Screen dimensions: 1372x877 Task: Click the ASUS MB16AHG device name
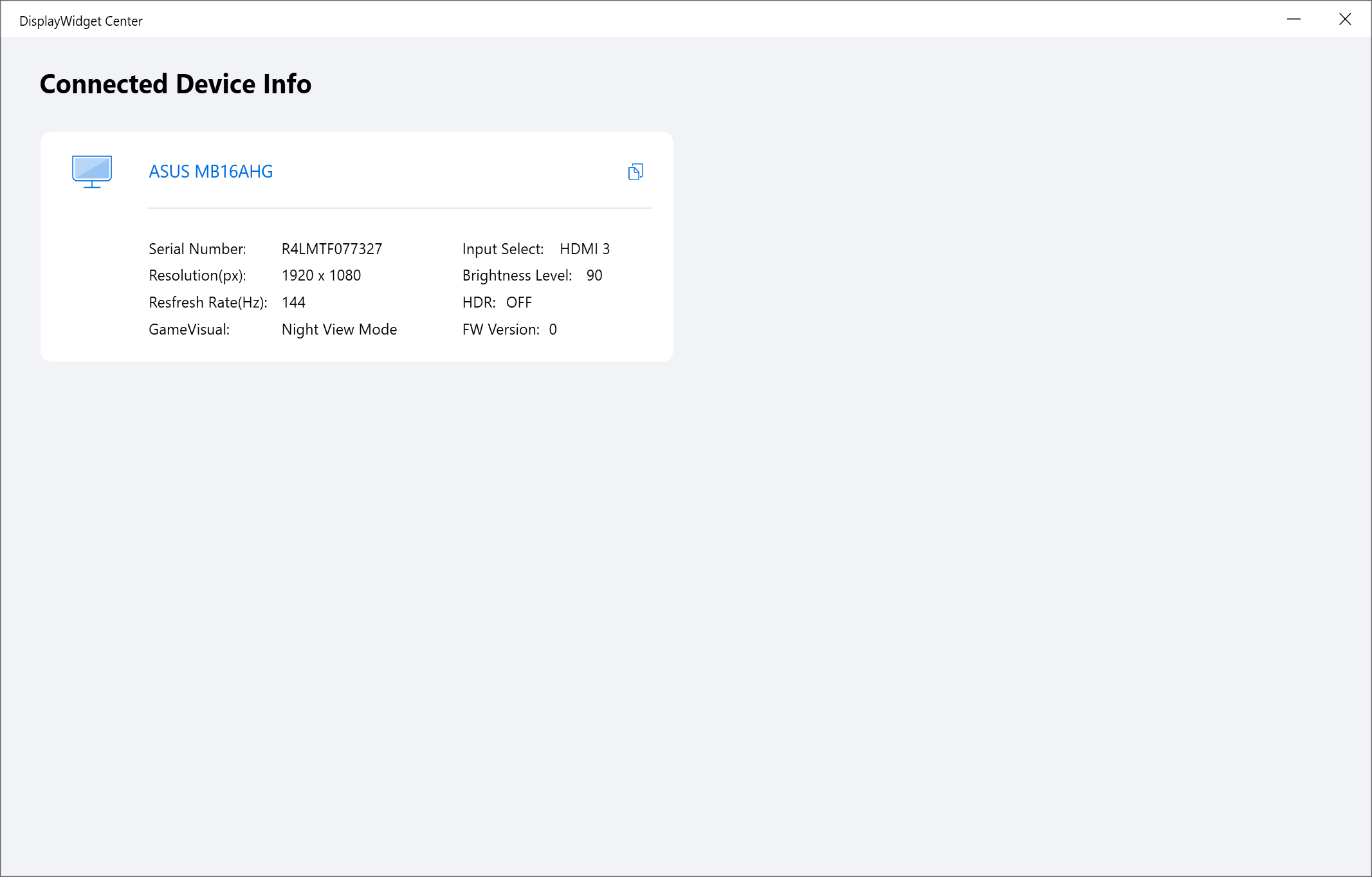(210, 172)
